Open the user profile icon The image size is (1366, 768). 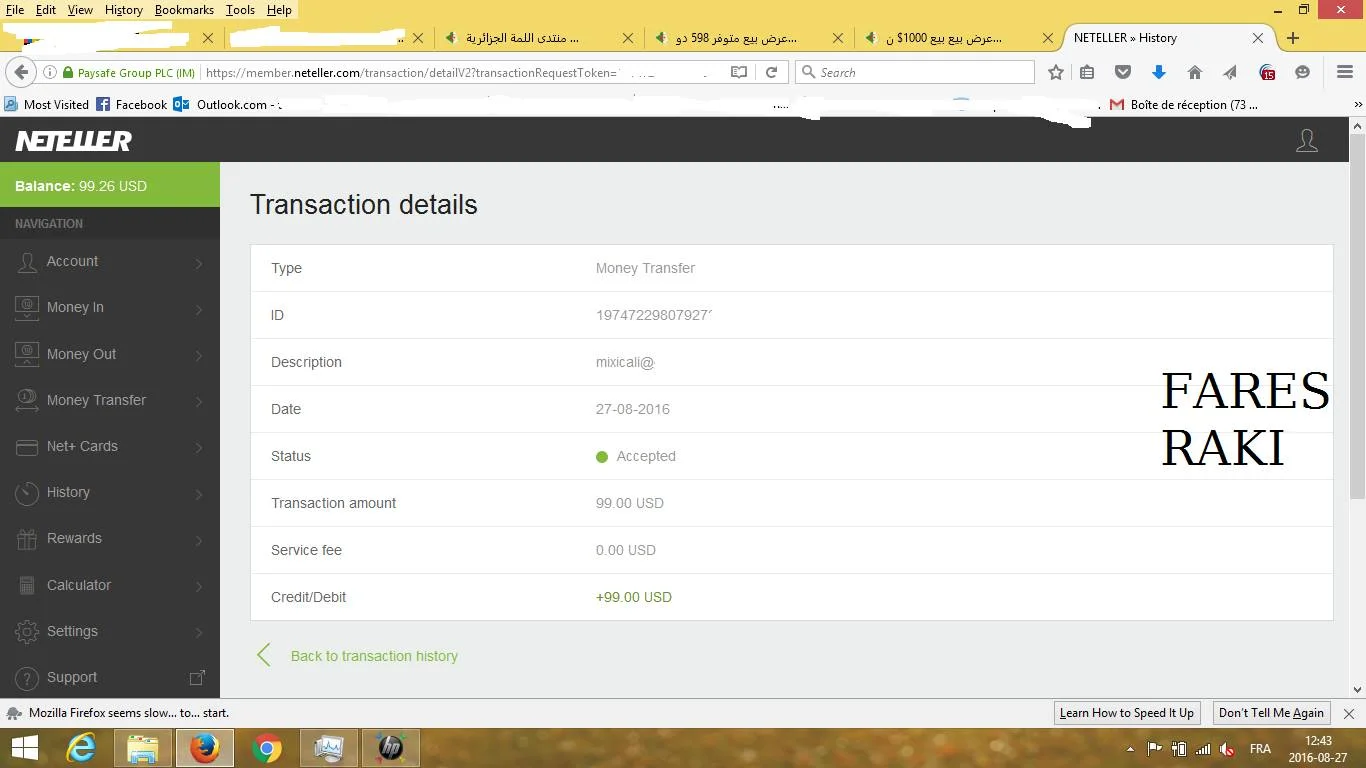[x=1306, y=141]
